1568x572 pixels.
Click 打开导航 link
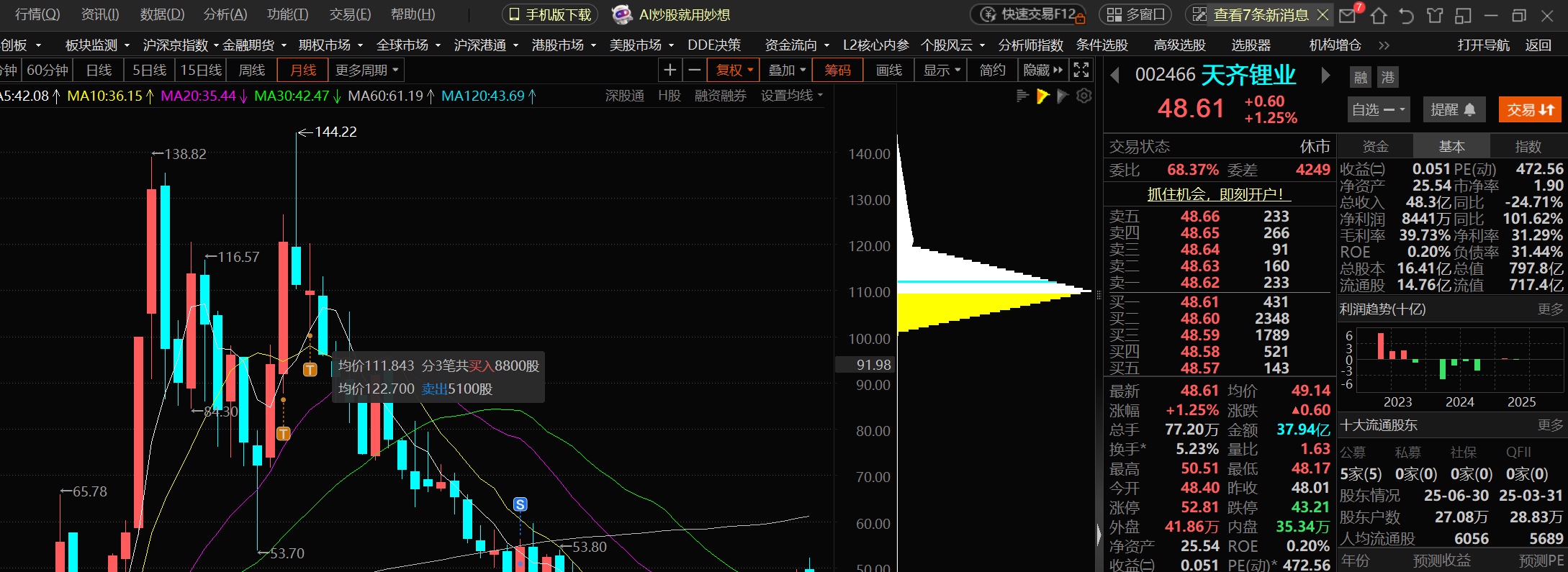pyautogui.click(x=1483, y=45)
